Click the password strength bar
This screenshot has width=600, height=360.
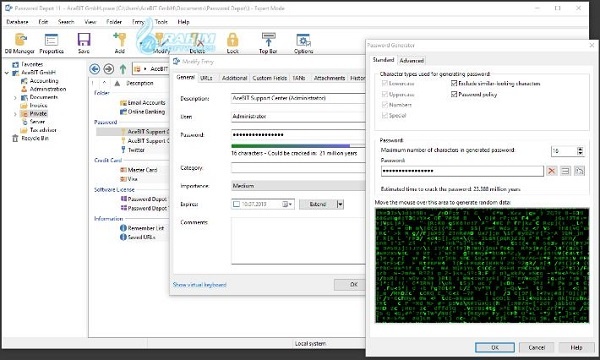click(x=298, y=146)
